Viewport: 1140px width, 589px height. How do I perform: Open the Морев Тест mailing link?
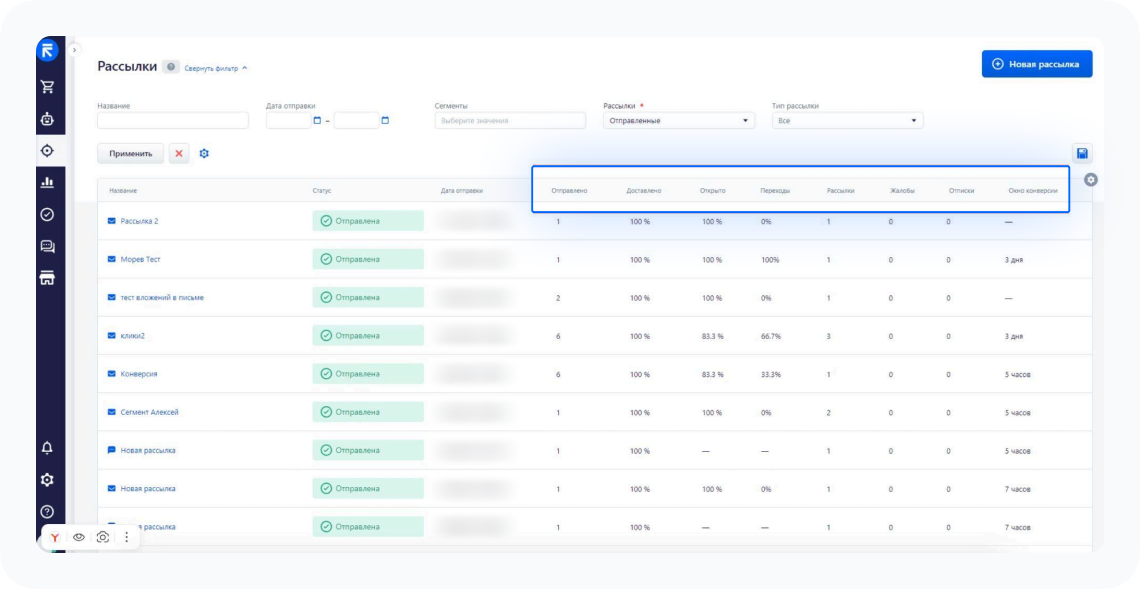click(x=140, y=260)
